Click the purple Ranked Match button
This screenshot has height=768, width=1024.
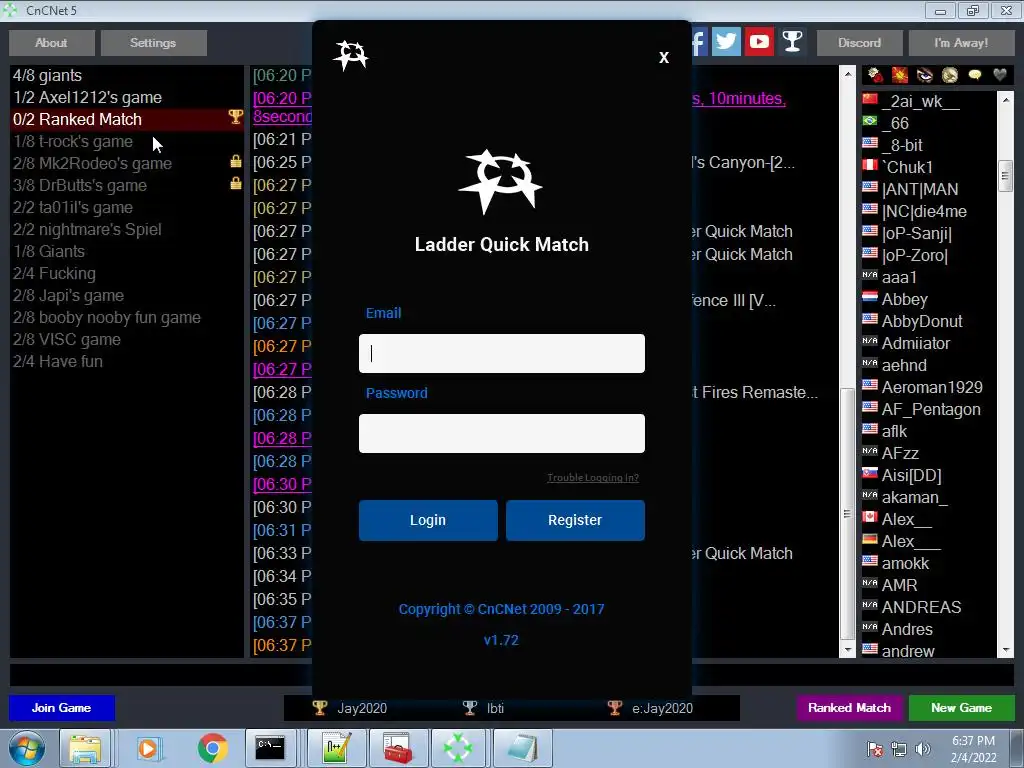point(850,708)
